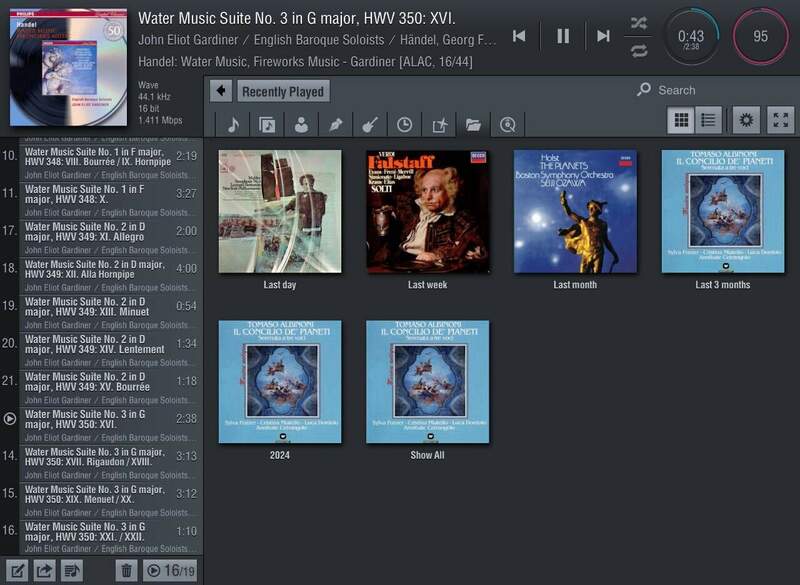Open settings gear icon
The image size is (800, 585).
coord(745,120)
